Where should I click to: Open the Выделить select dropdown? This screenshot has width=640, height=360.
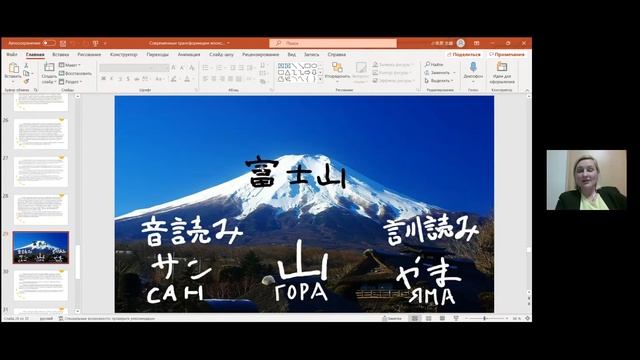click(x=439, y=81)
